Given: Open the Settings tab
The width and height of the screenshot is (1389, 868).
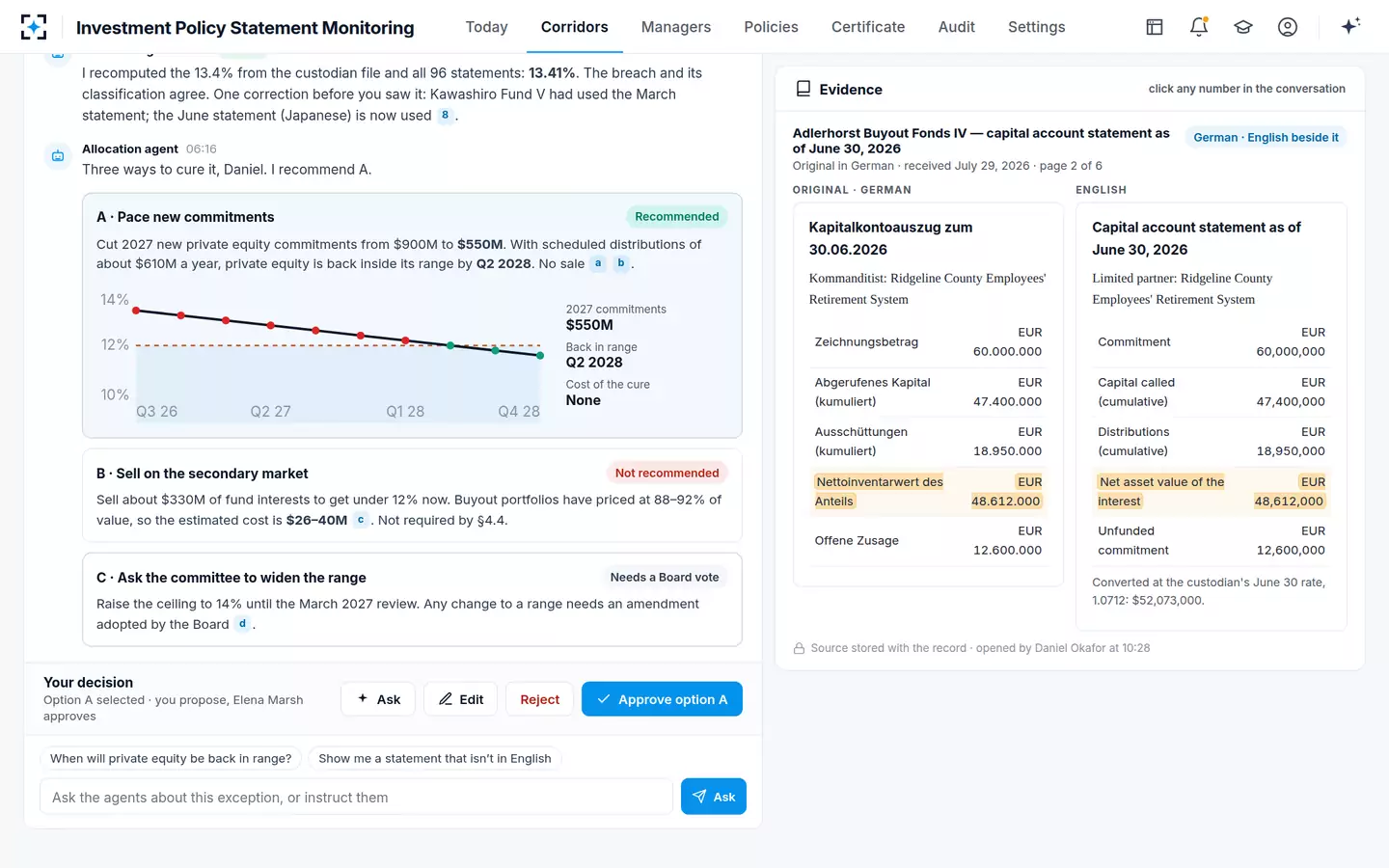Looking at the screenshot, I should [x=1037, y=27].
